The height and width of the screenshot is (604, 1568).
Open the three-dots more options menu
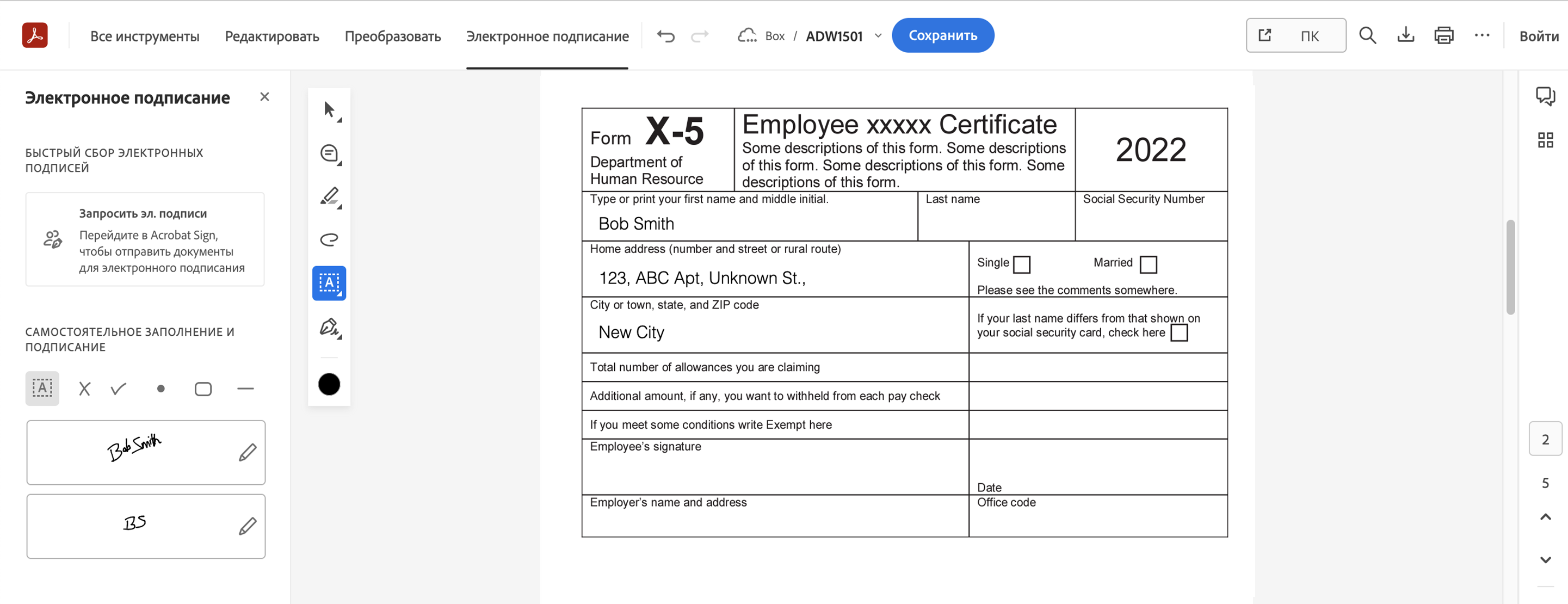1482,35
